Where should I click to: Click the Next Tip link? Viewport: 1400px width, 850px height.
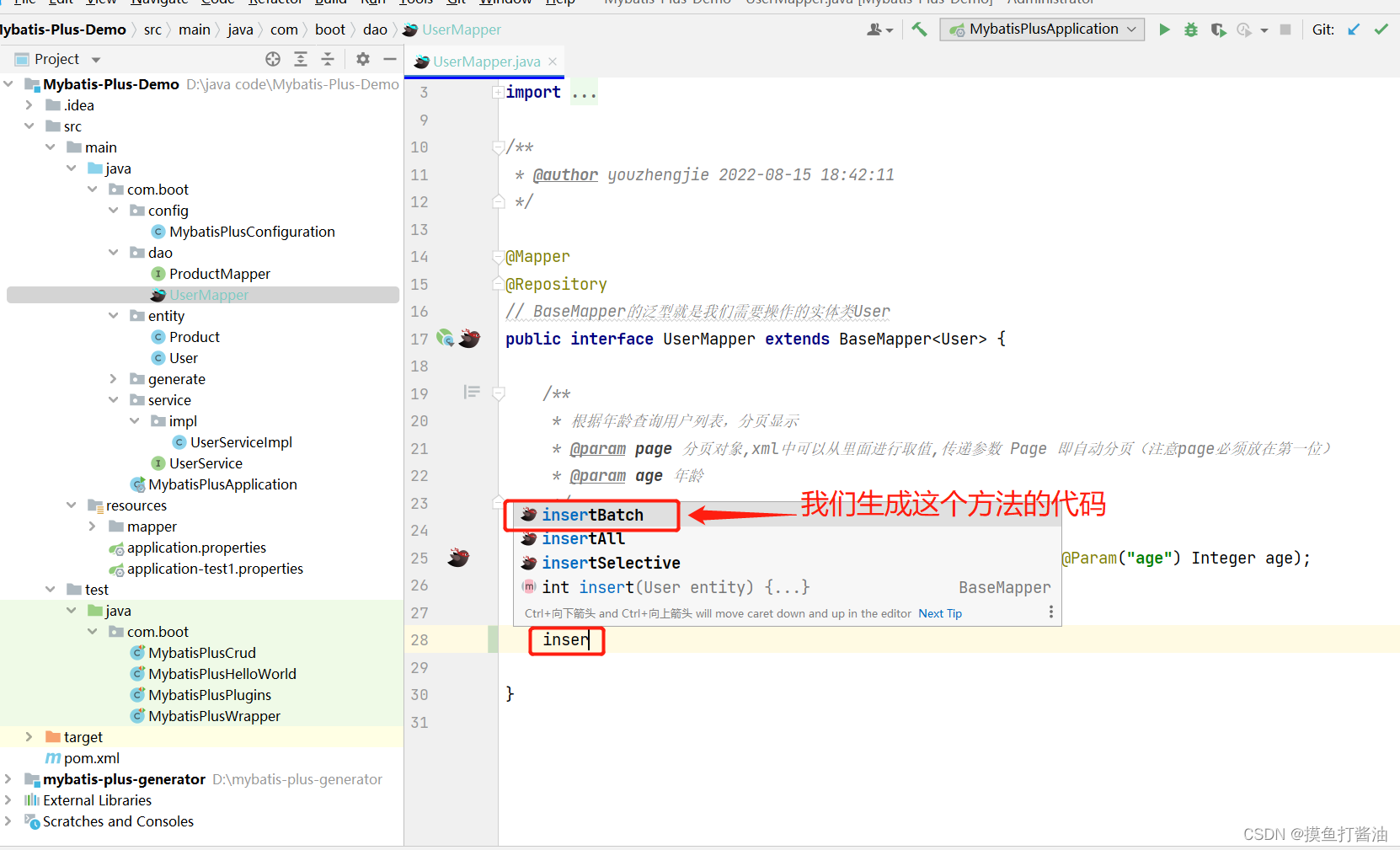click(940, 613)
